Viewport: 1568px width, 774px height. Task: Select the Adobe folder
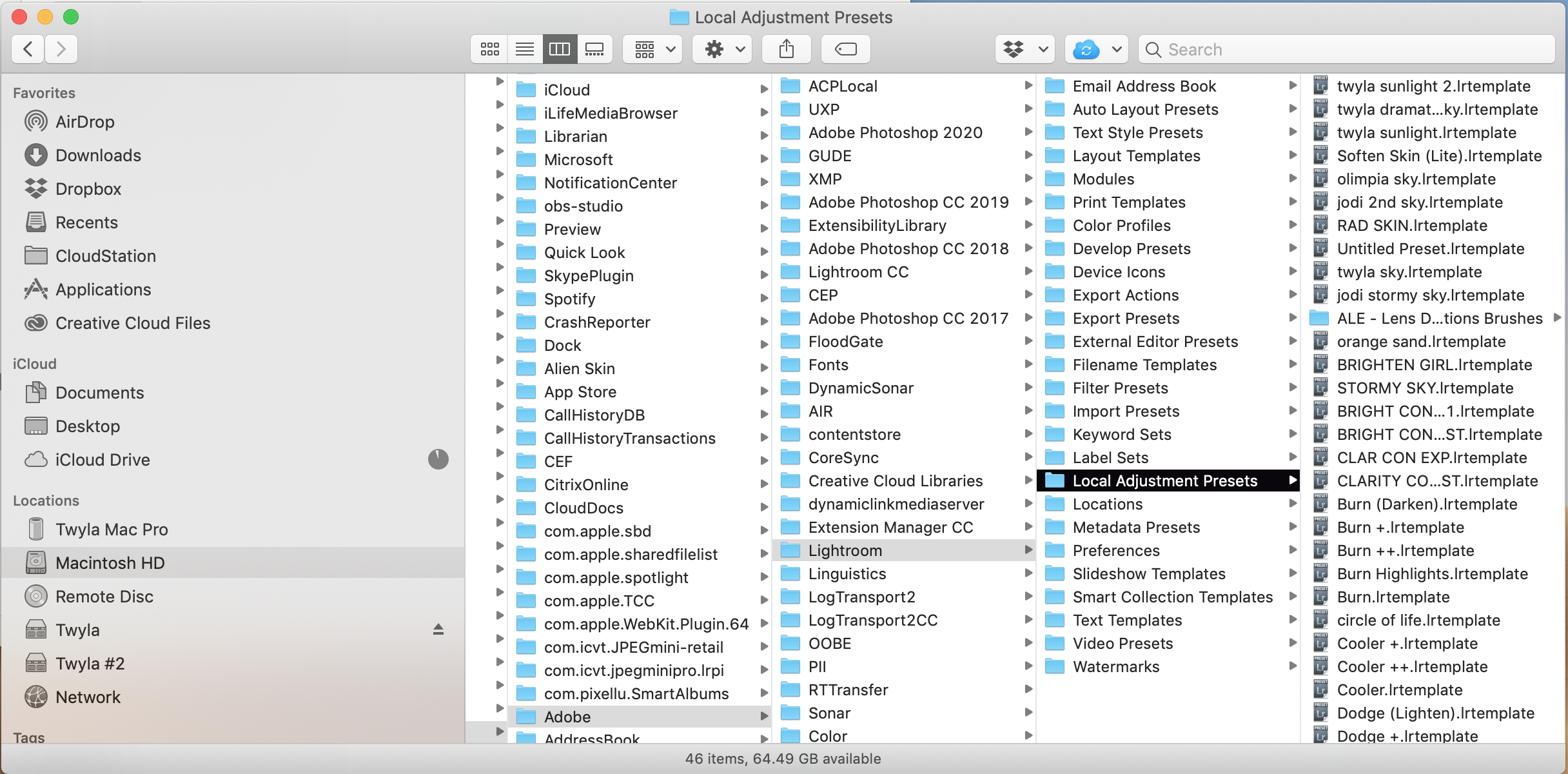tap(640, 717)
